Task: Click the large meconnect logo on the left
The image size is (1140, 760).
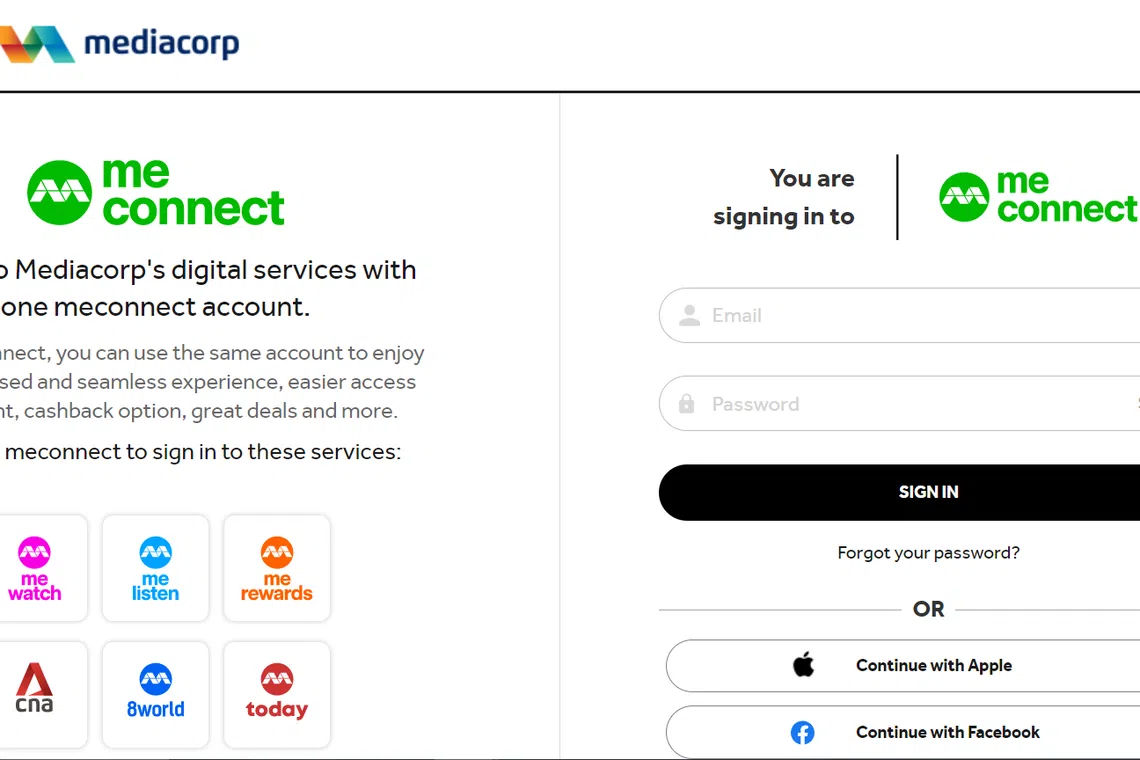Action: tap(157, 192)
